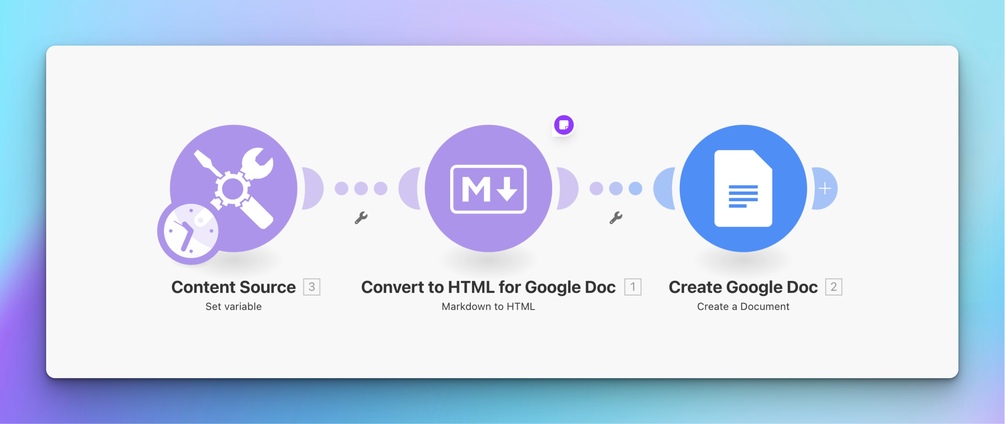Open the purple note icon above Markdown module
1005x424 pixels.
pyautogui.click(x=563, y=124)
